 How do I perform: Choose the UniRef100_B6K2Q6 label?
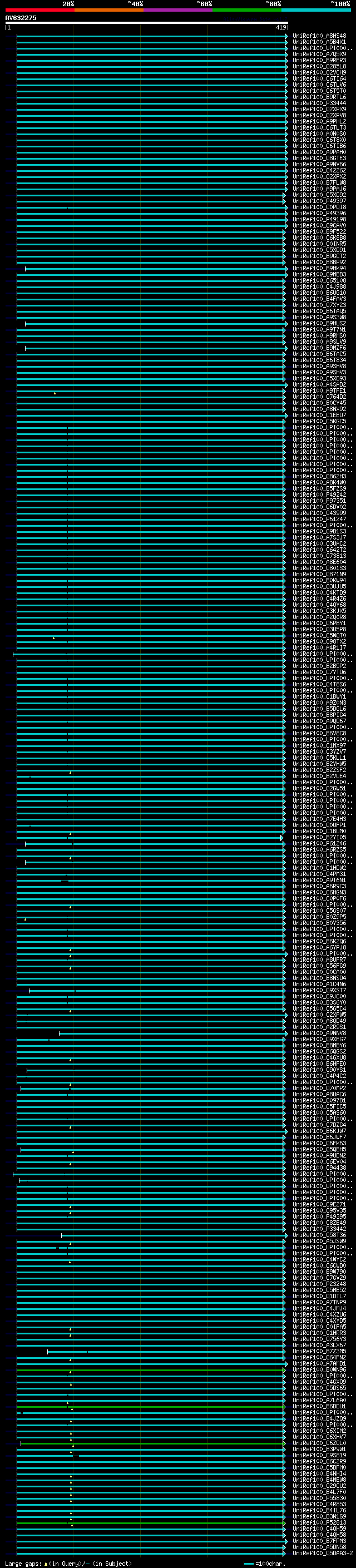point(319,941)
